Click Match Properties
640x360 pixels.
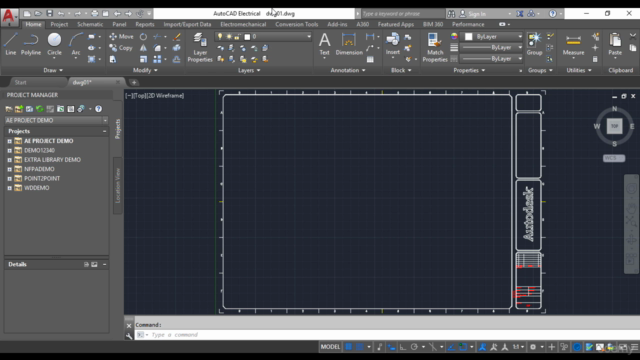coord(435,47)
